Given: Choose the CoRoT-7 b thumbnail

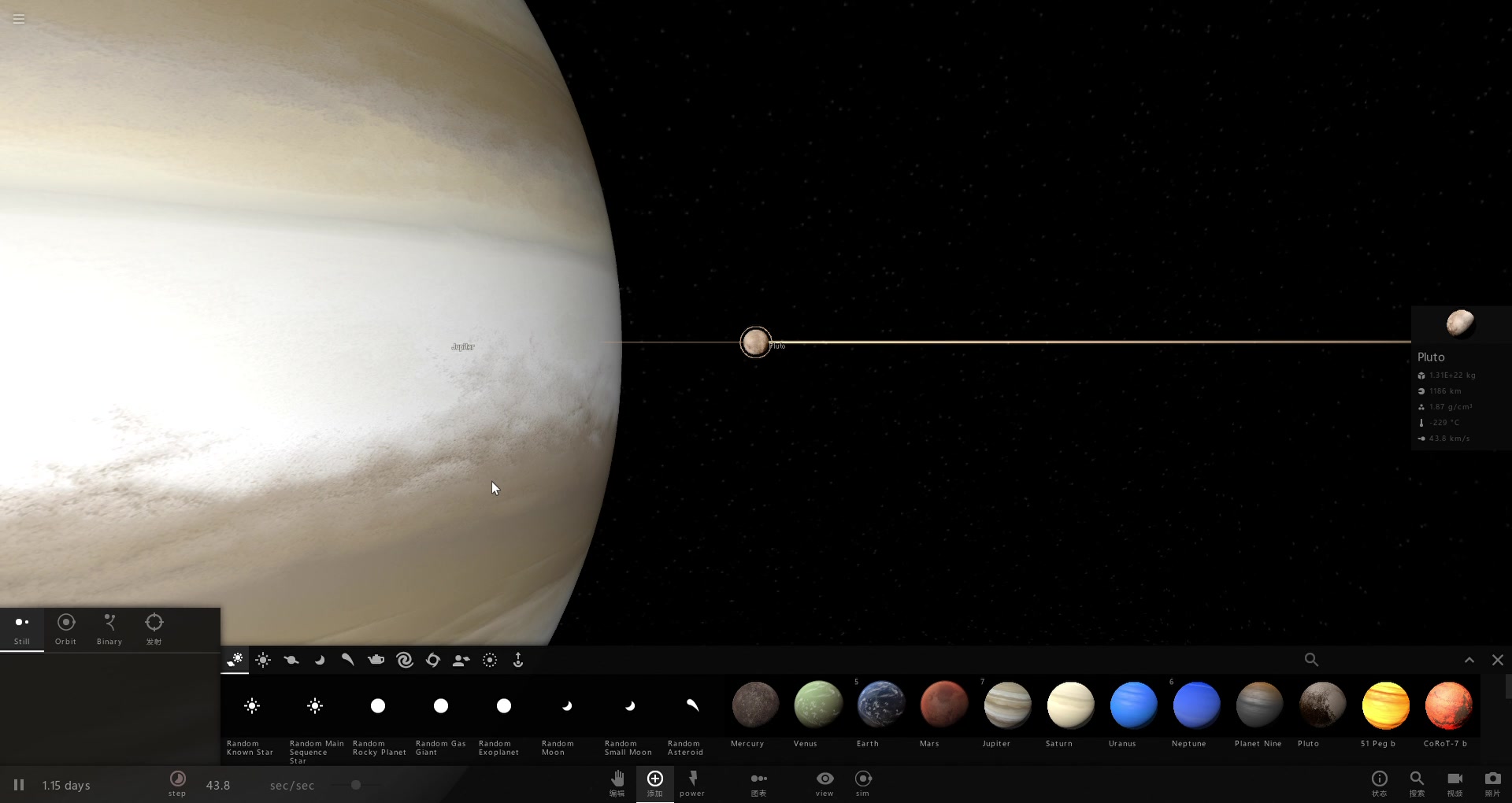Looking at the screenshot, I should (1448, 705).
